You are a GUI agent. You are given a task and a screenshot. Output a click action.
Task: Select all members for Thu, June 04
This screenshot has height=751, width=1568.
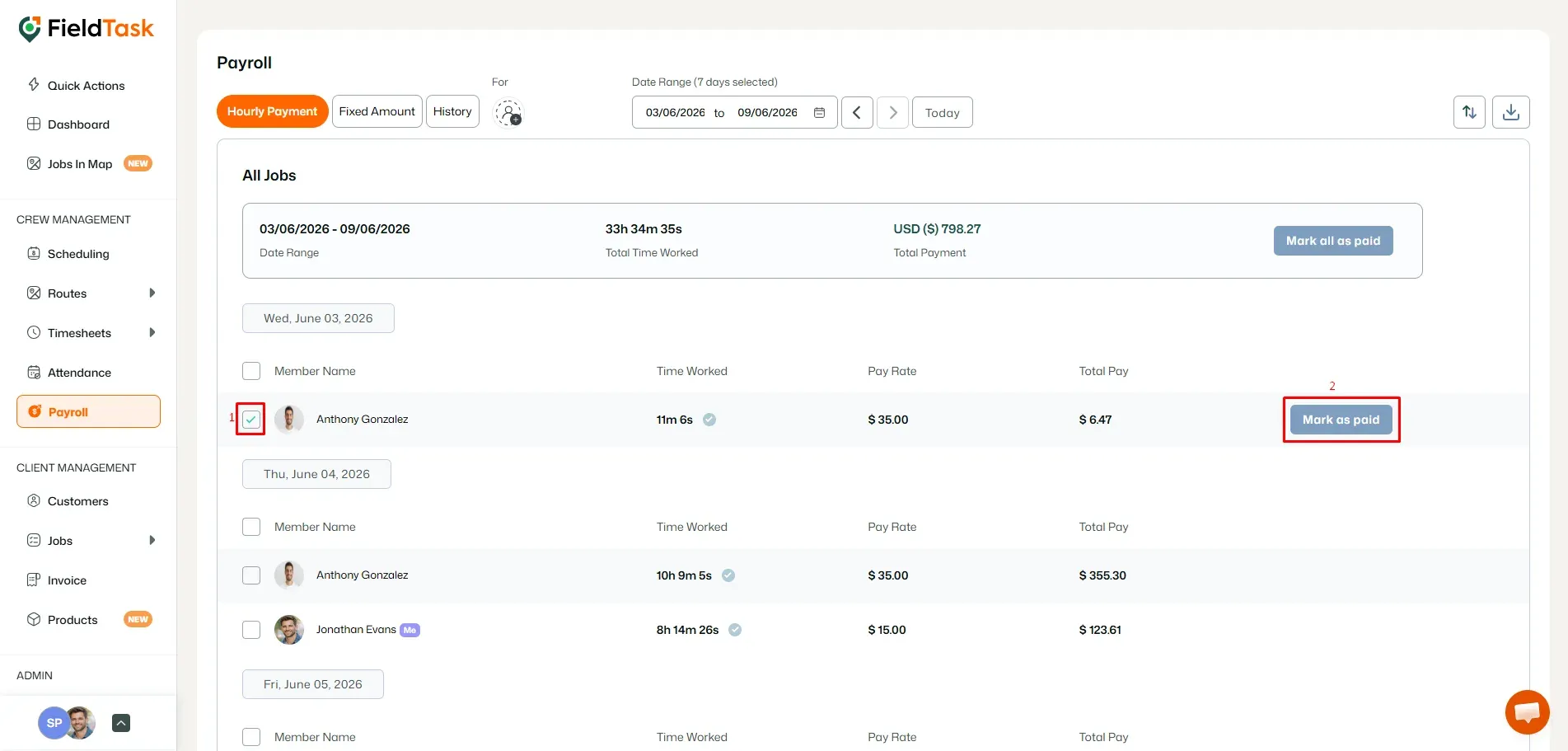coord(251,527)
